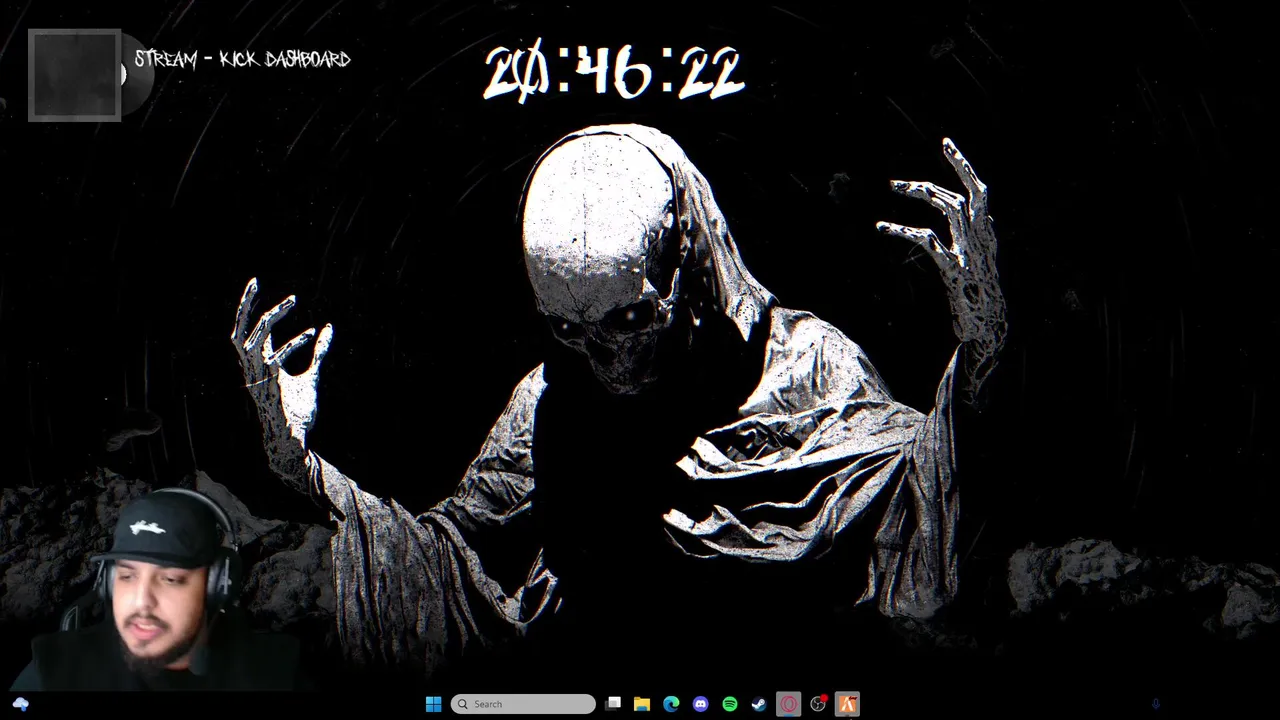This screenshot has height=720, width=1280.
Task: Open OBS Studio from the taskbar
Action: coord(818,704)
